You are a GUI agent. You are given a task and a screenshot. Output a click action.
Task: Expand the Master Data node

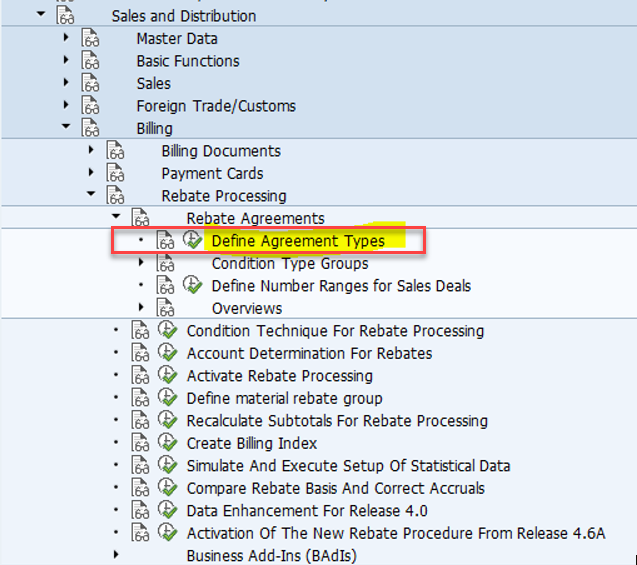66,37
